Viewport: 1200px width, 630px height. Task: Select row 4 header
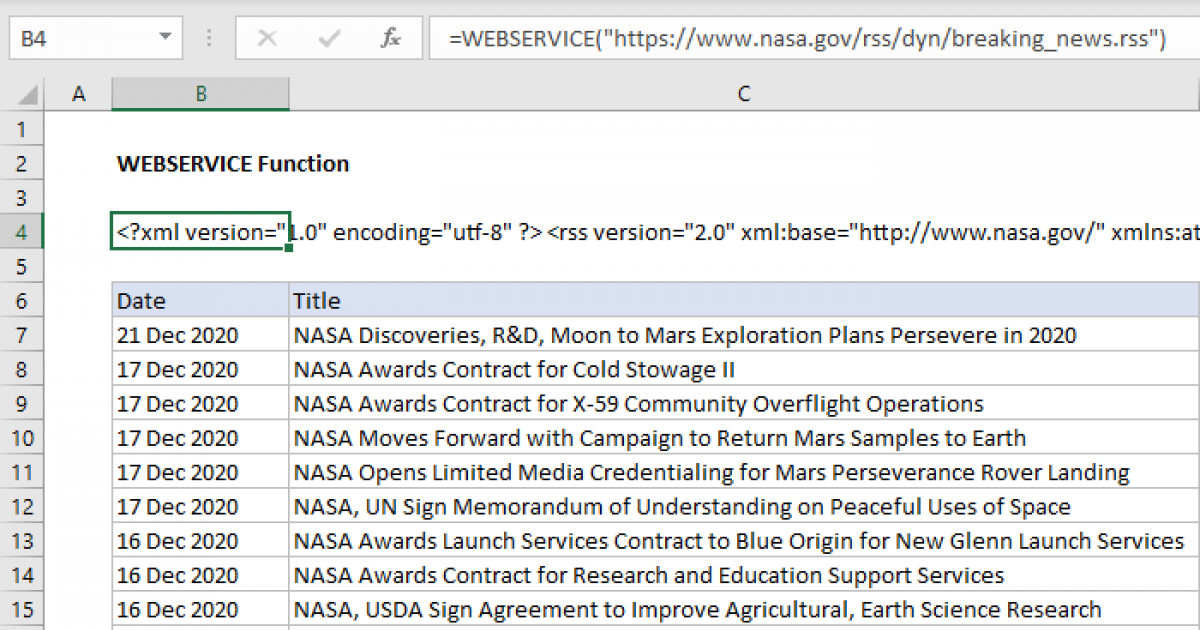pos(23,233)
